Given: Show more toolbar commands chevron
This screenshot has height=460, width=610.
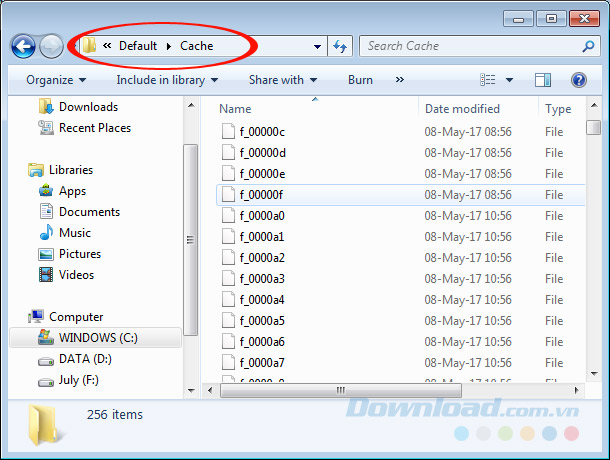Looking at the screenshot, I should pyautogui.click(x=400, y=80).
